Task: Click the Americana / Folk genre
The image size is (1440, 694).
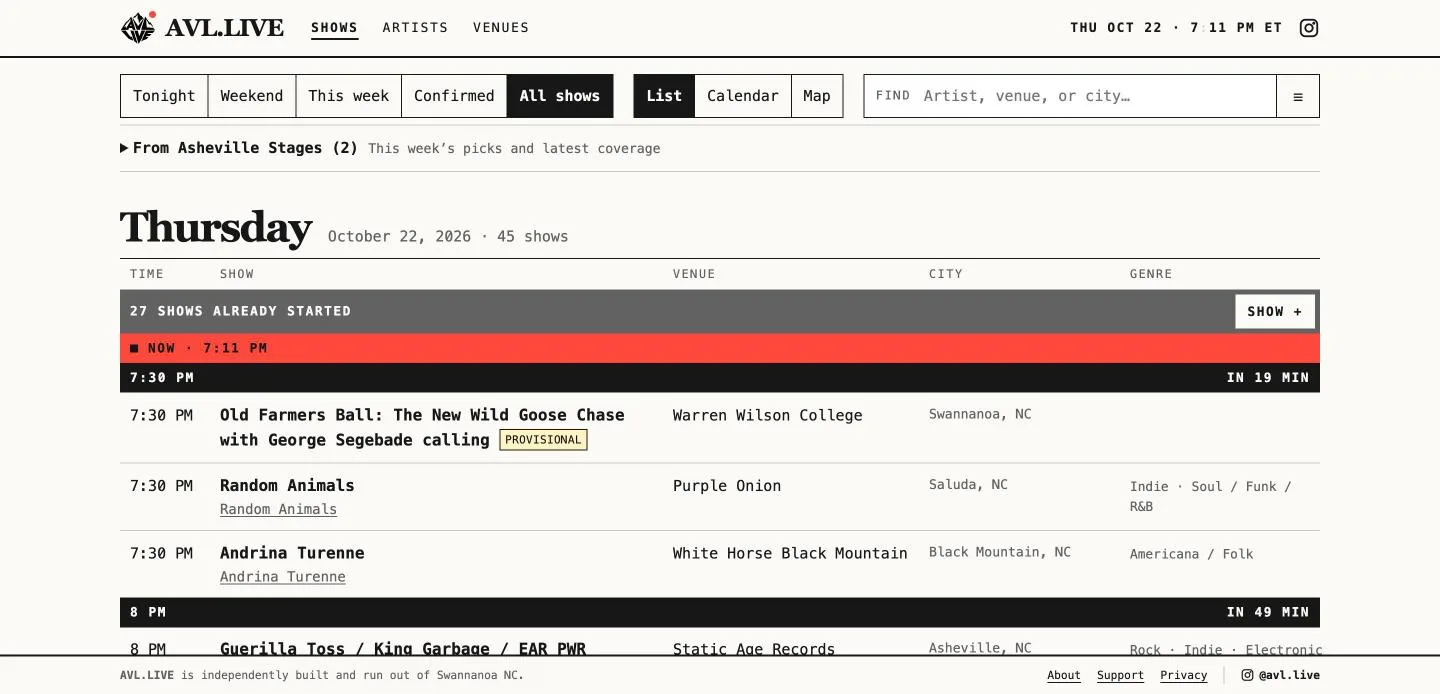Action: click(1191, 554)
